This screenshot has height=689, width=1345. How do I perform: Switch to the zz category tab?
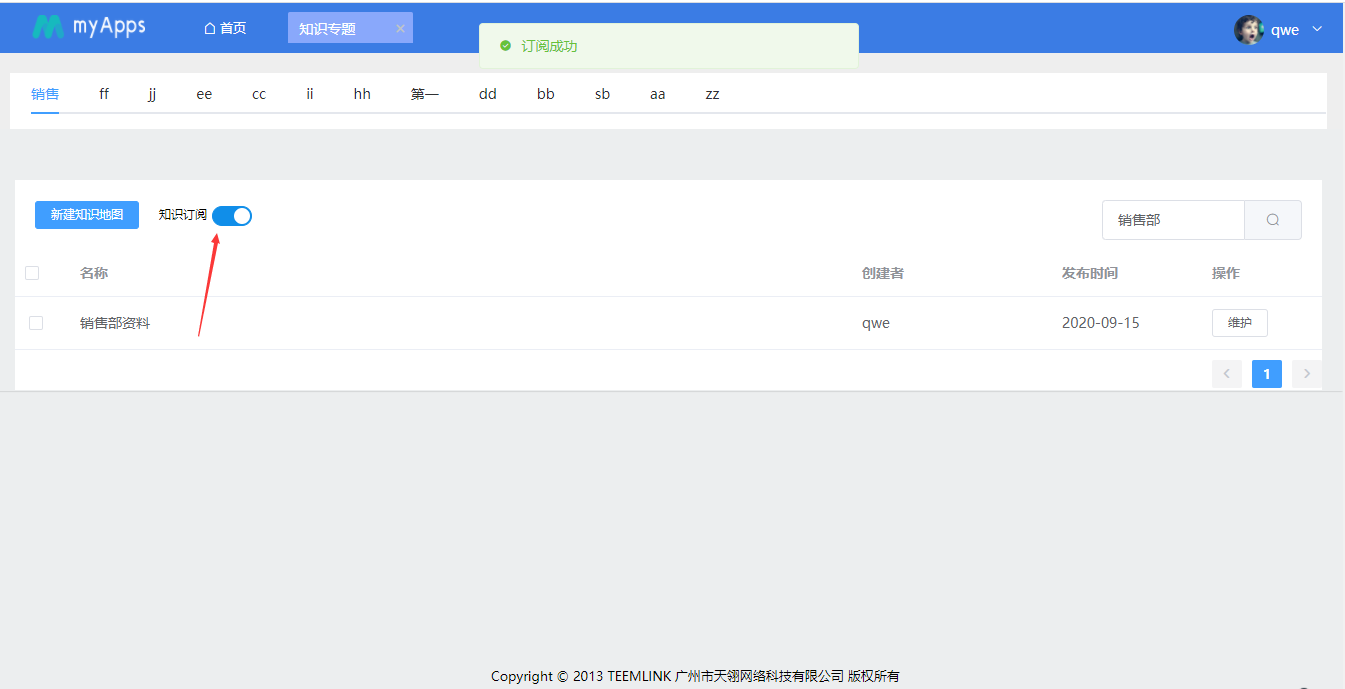712,94
